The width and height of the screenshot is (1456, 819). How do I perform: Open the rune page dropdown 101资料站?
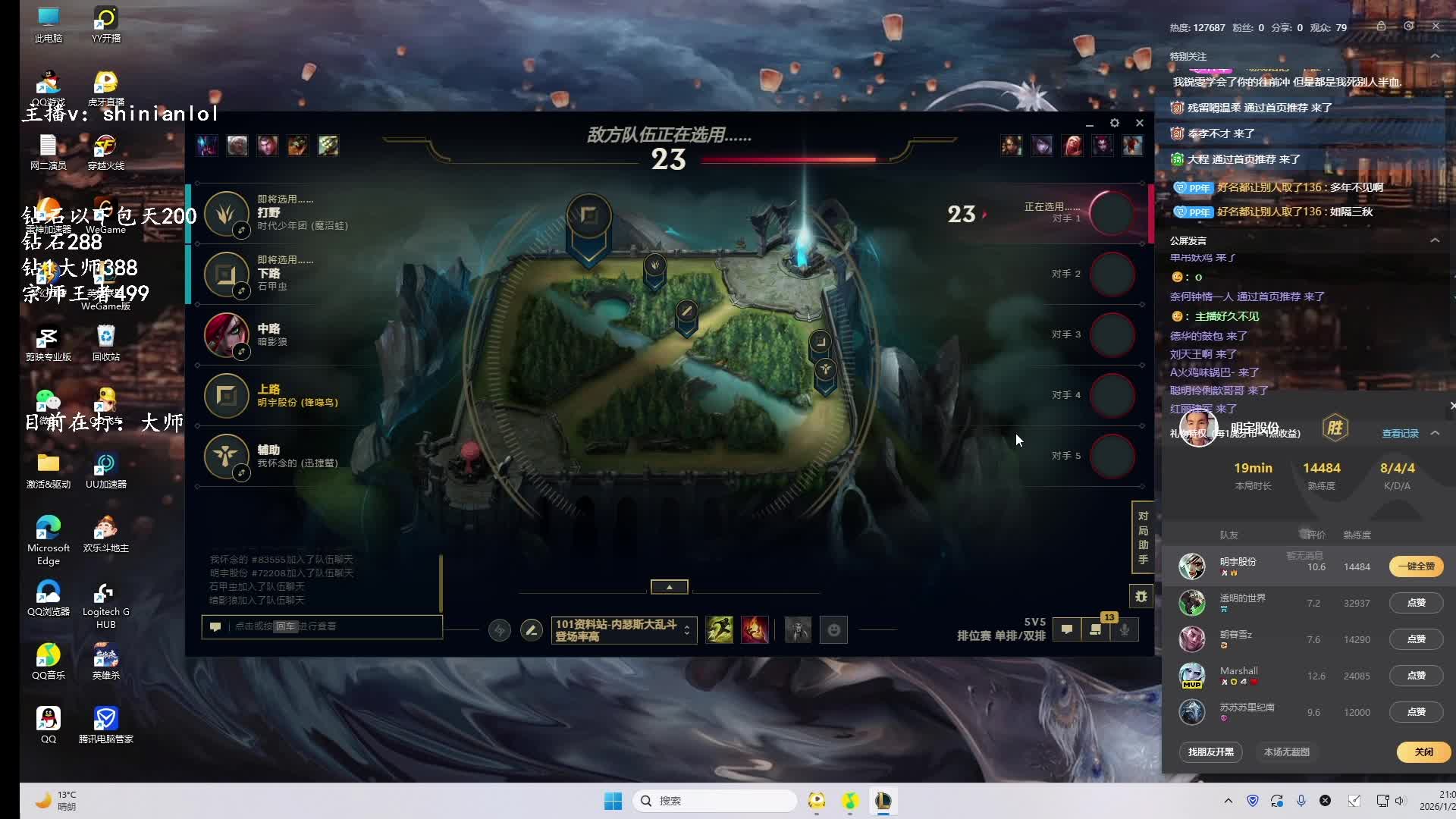(623, 629)
